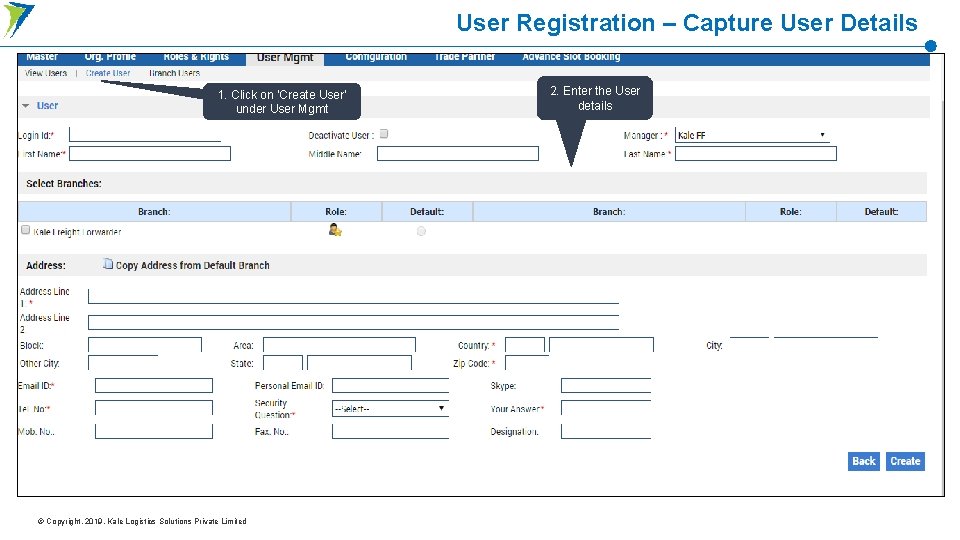Screen dimensions: 960x540
Task: Open the Security Question dropdown
Action: pyautogui.click(x=391, y=408)
